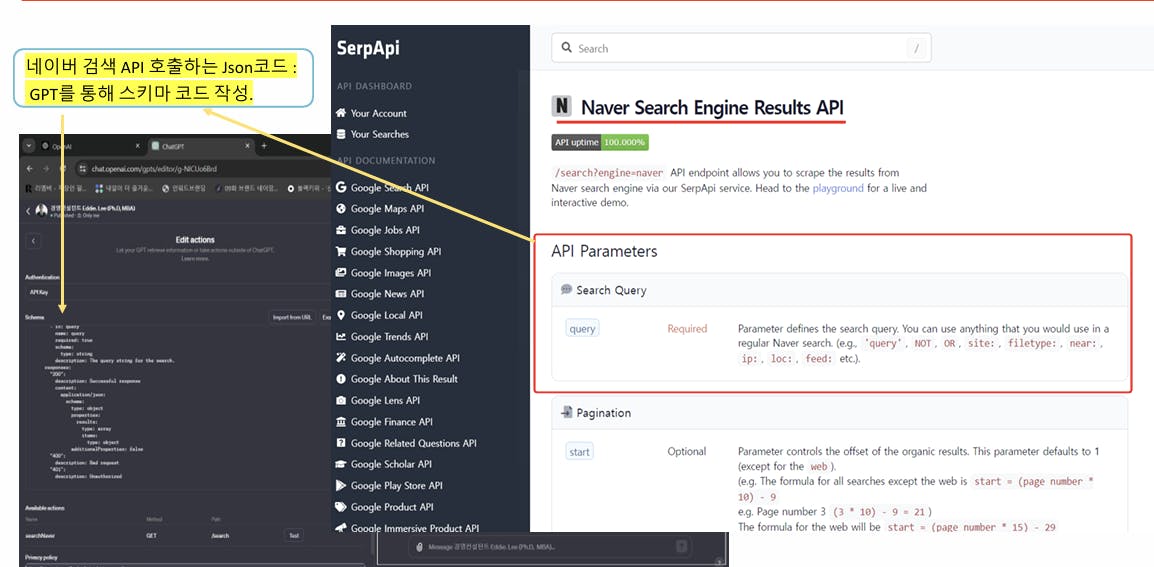Open the browser tab list dropdown arrow

pyautogui.click(x=29, y=146)
